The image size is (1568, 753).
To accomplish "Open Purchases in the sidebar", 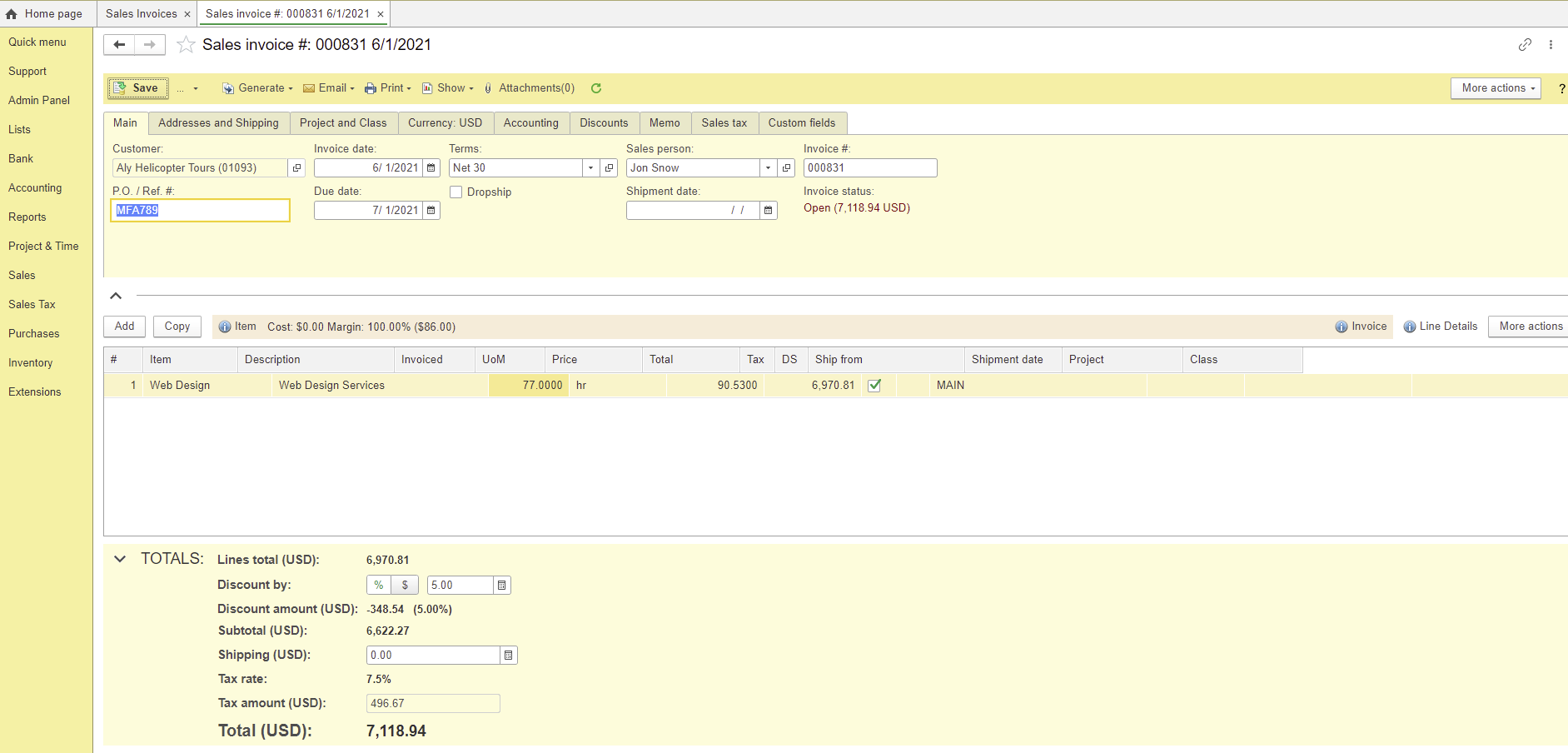I will 34,334.
